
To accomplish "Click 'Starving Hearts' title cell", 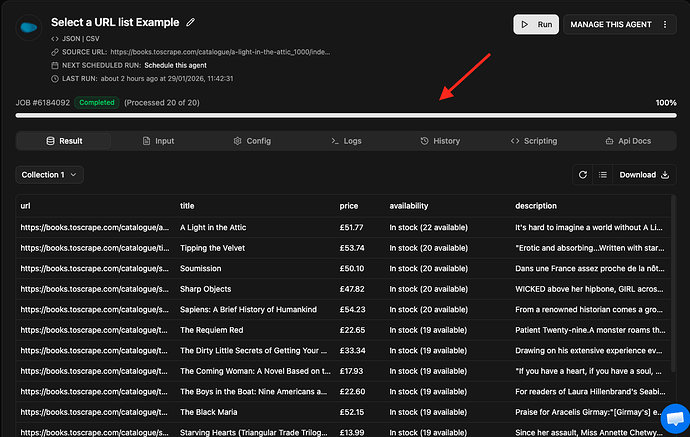I will click(253, 433).
